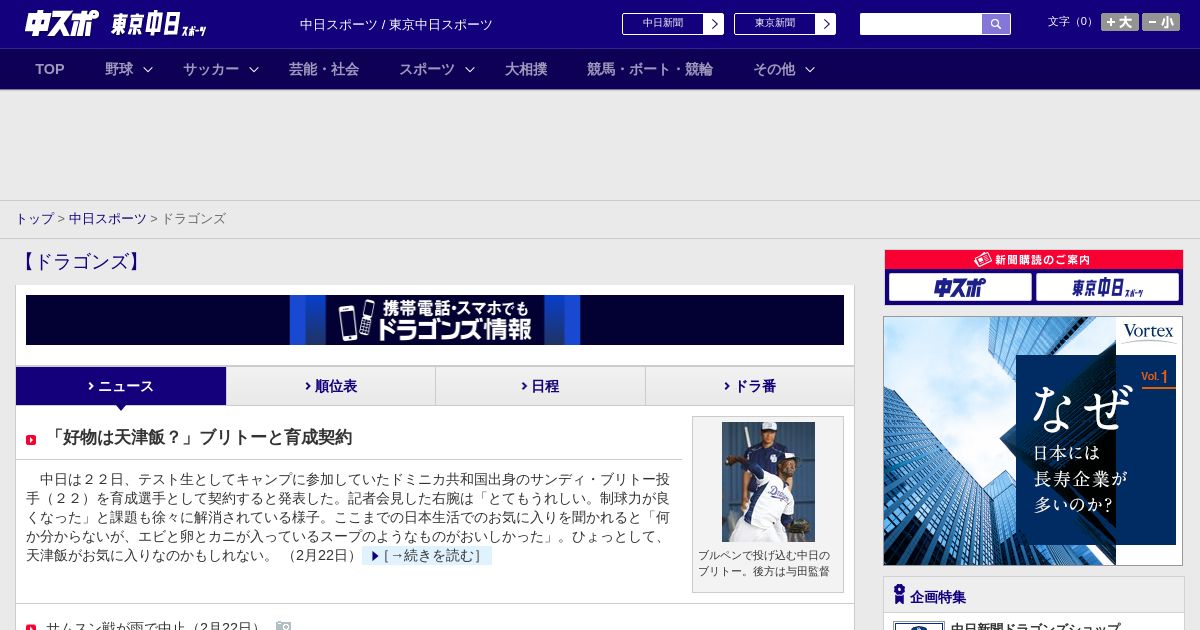Open the ブリトー pitching photo thumbnail
The height and width of the screenshot is (630, 1200).
(768, 482)
